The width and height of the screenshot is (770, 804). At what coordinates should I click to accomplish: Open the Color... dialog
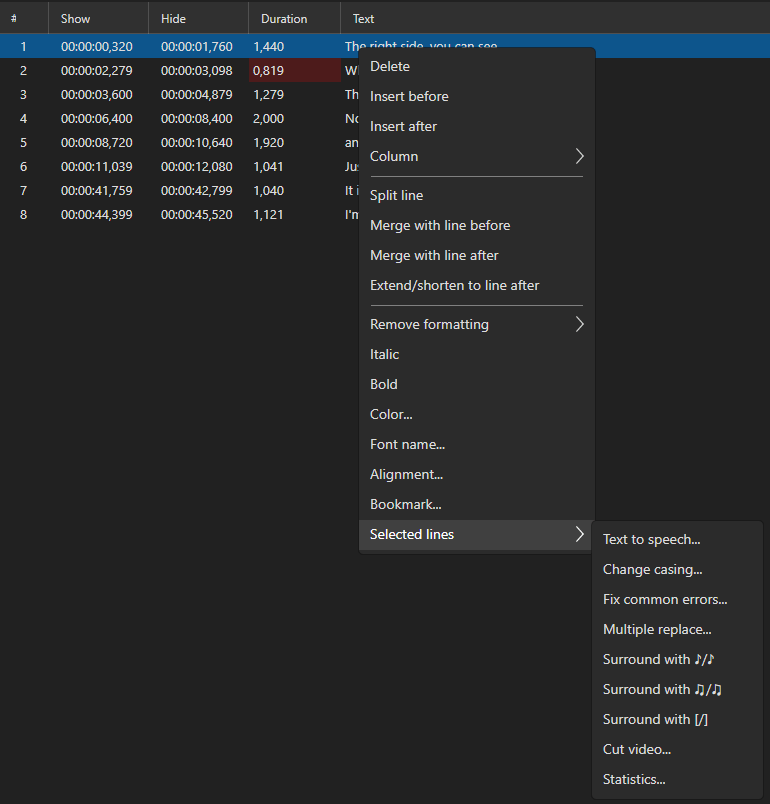[x=391, y=415]
